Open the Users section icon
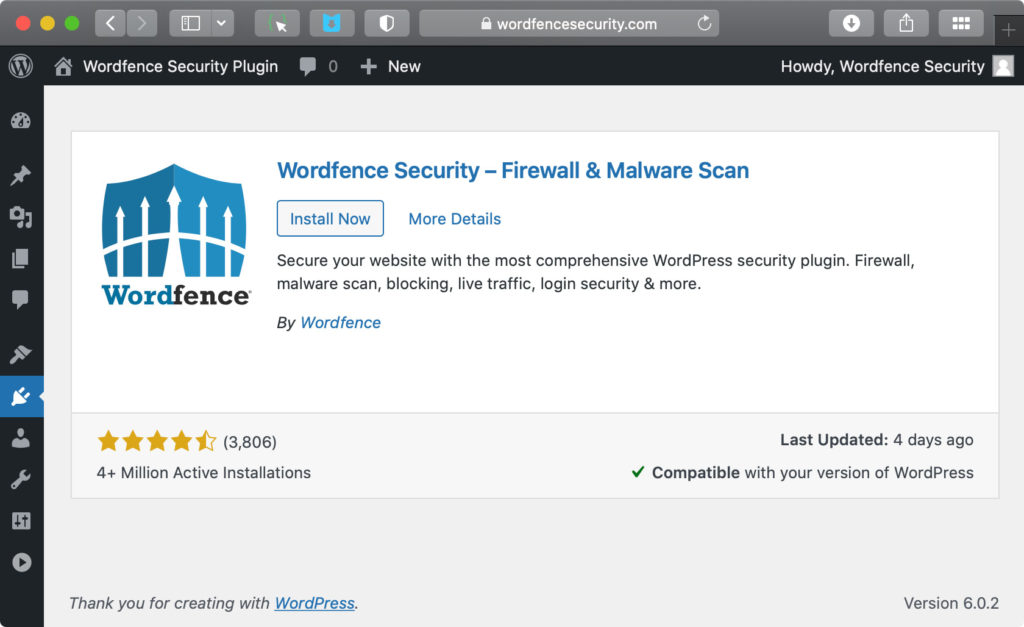 click(22, 437)
